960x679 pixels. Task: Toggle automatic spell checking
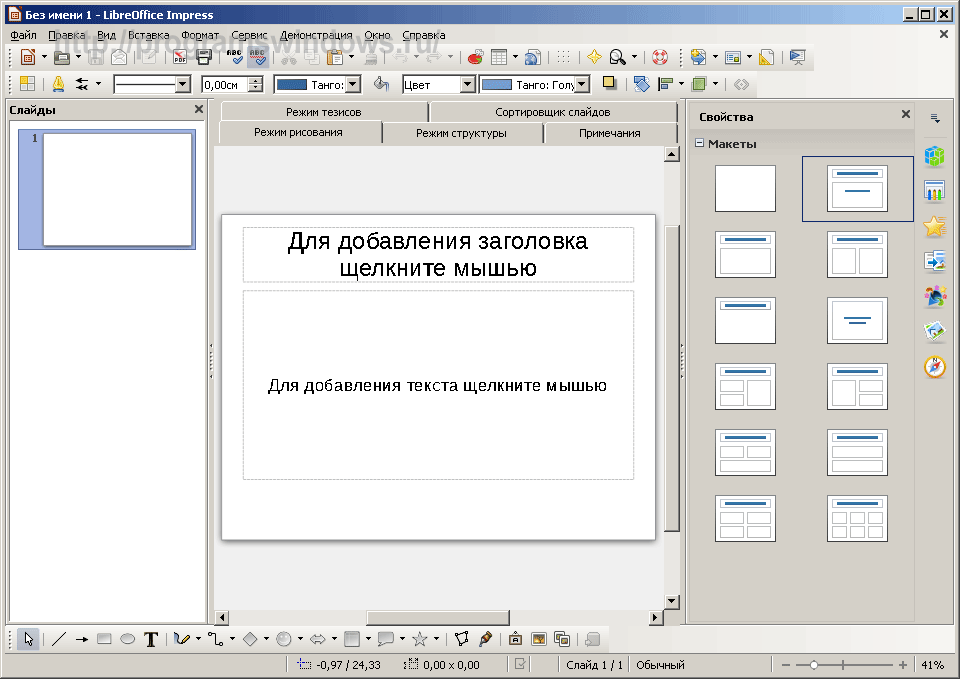[x=258, y=57]
